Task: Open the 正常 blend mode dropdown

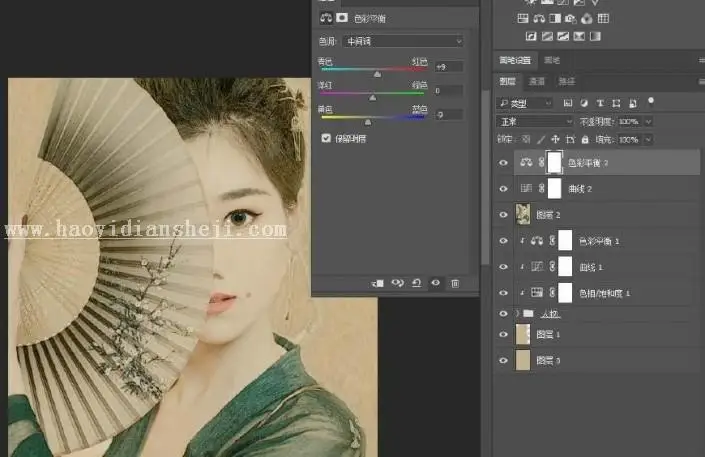Action: tap(535, 121)
